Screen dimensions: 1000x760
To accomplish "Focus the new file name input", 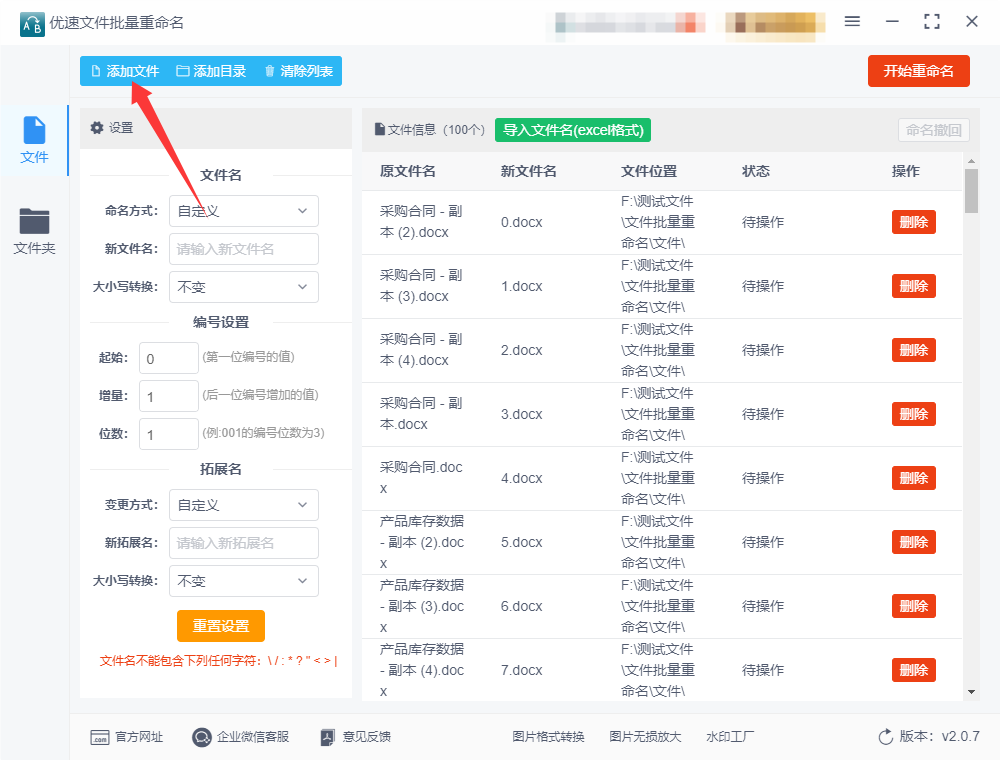I will pyautogui.click(x=244, y=249).
